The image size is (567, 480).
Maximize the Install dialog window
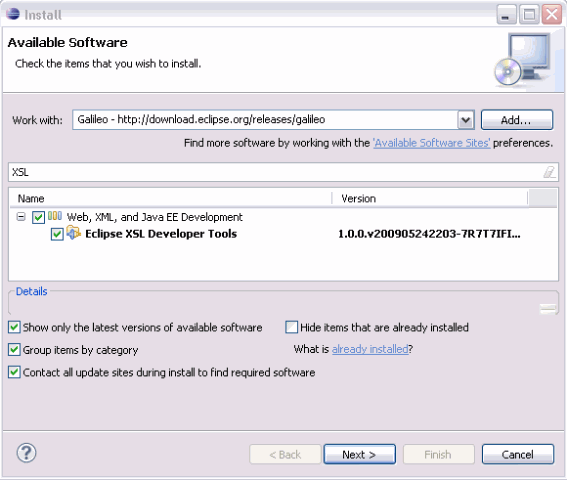529,15
